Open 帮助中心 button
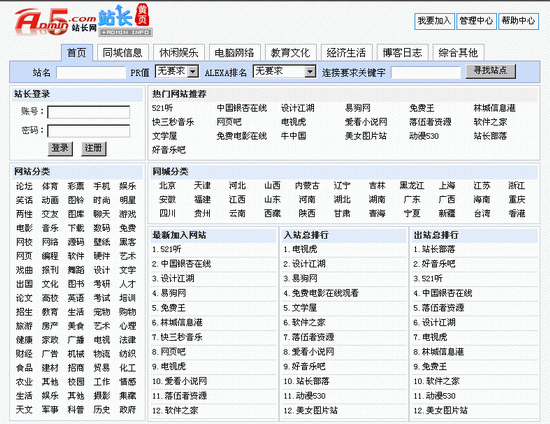The height and width of the screenshot is (424, 550). (518, 21)
